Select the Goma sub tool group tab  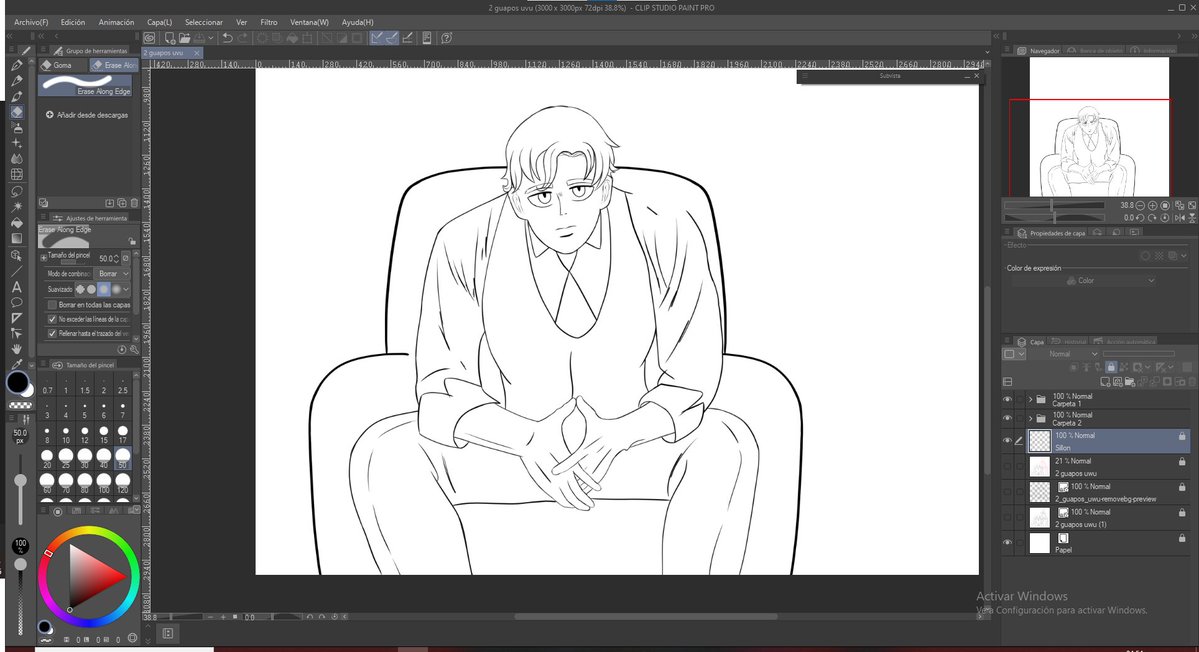(63, 65)
